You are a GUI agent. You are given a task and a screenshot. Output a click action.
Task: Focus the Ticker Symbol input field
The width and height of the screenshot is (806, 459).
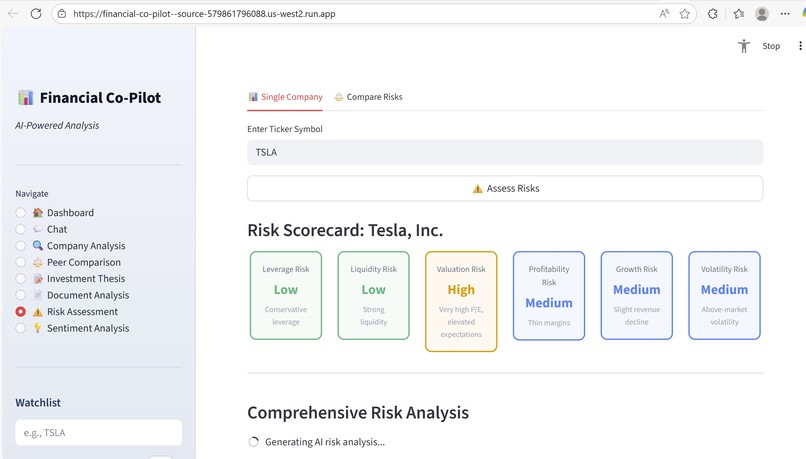click(x=505, y=152)
